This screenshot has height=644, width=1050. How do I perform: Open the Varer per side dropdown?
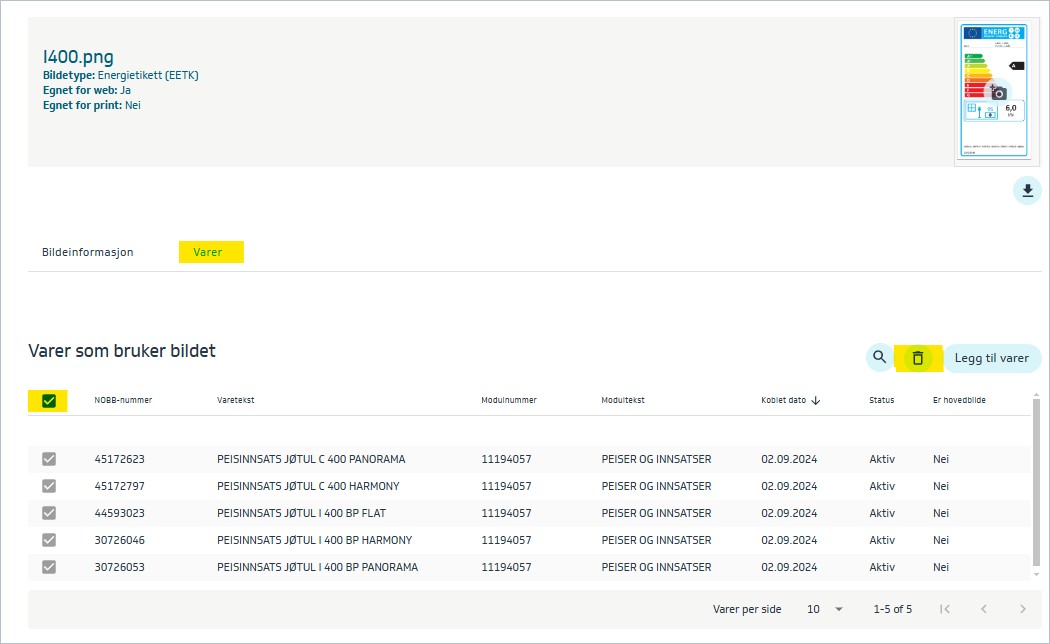(x=826, y=609)
